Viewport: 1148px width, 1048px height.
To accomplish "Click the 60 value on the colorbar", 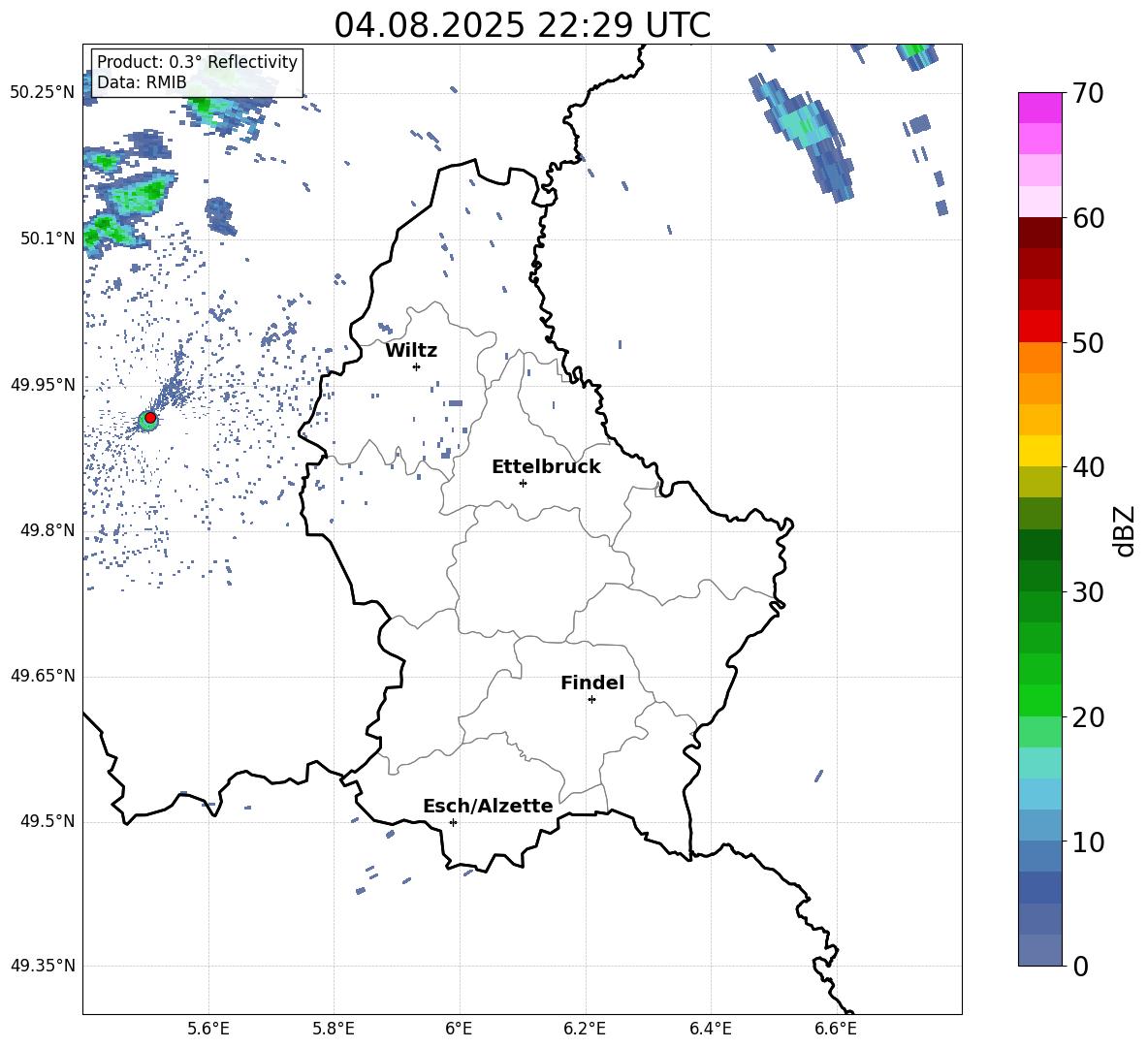I will pyautogui.click(x=1088, y=218).
